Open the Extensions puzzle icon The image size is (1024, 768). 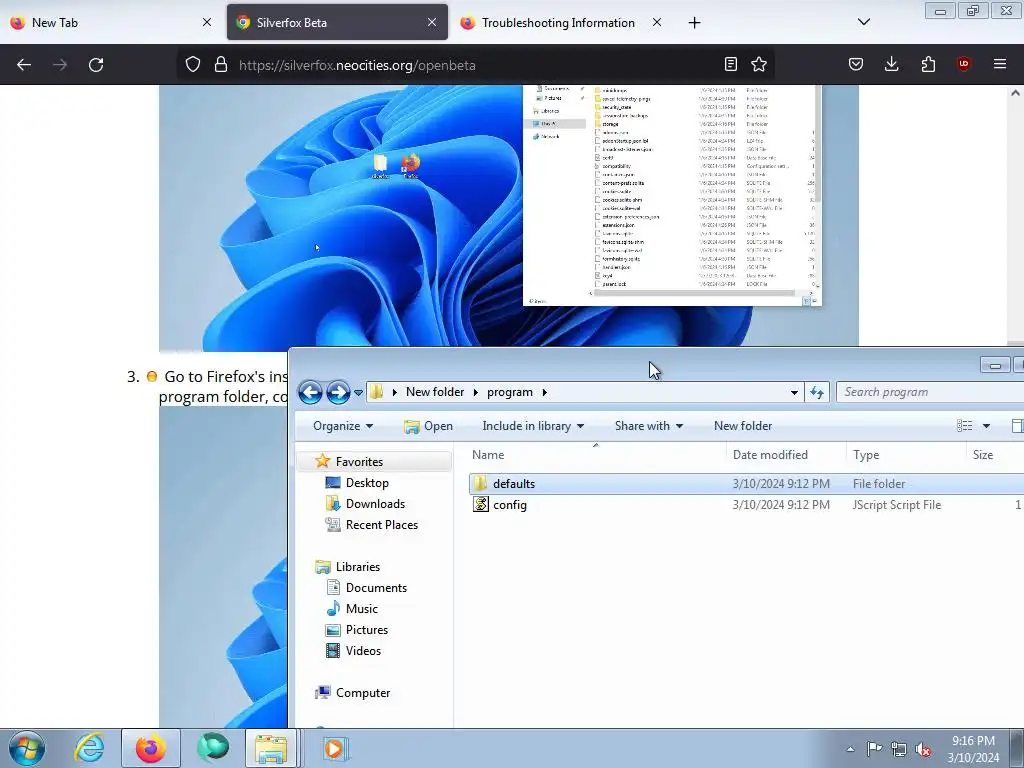[x=928, y=64]
